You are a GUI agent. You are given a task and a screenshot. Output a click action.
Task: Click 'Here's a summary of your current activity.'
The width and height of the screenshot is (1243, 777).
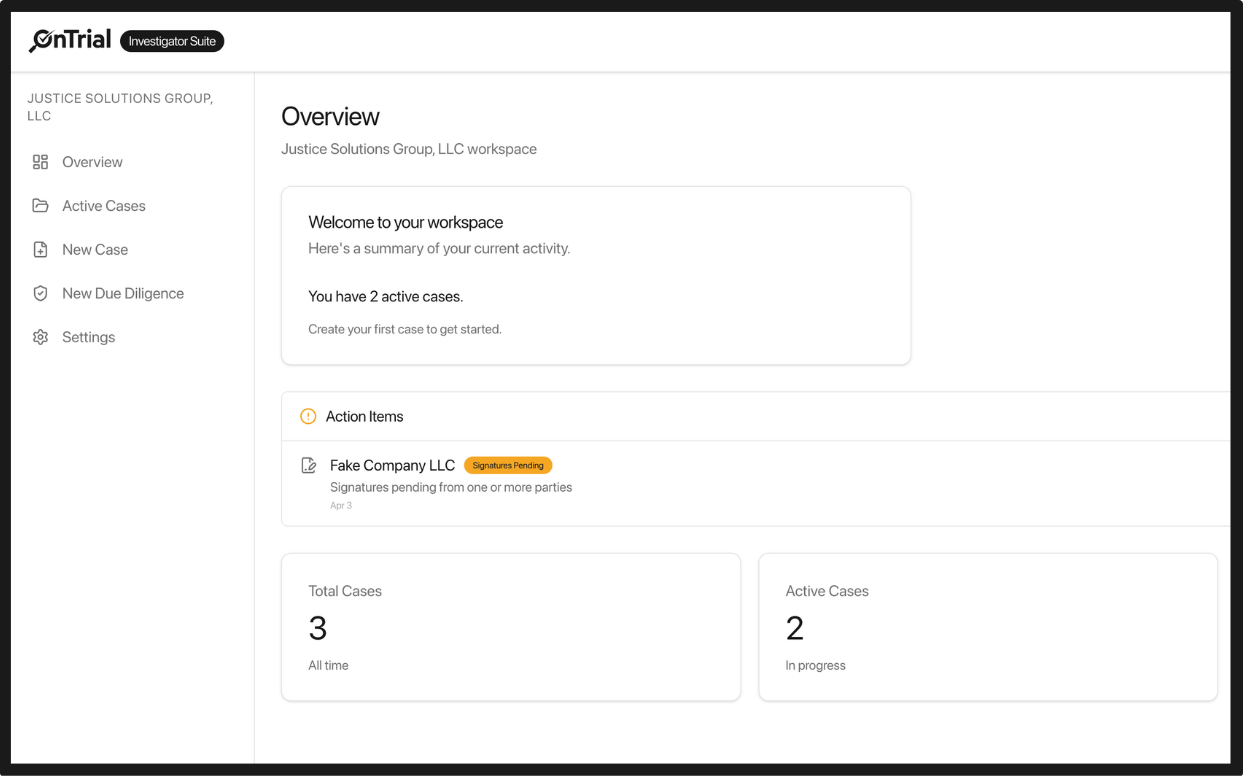coord(439,248)
